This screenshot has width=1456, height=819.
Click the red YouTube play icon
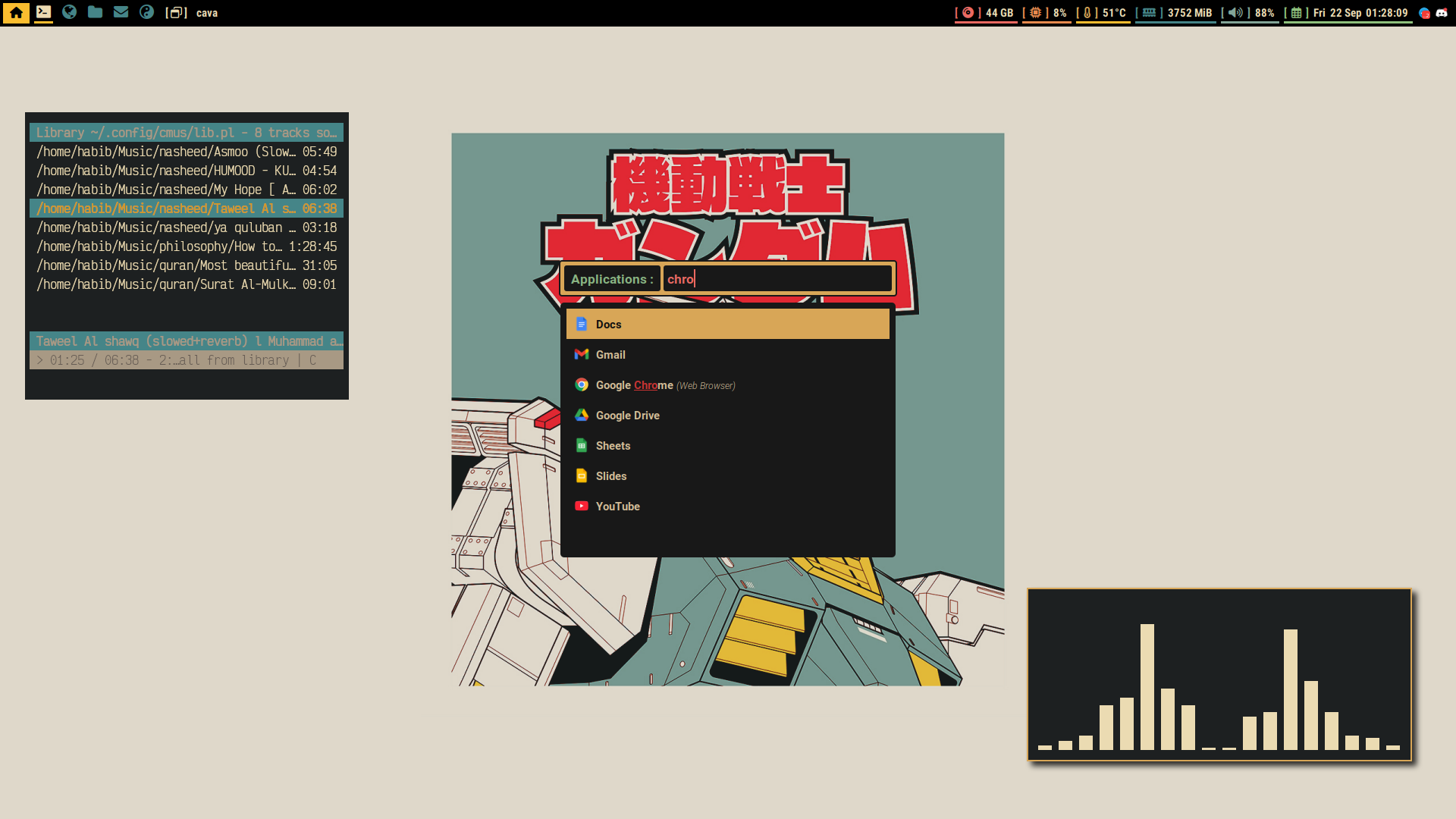coord(582,506)
